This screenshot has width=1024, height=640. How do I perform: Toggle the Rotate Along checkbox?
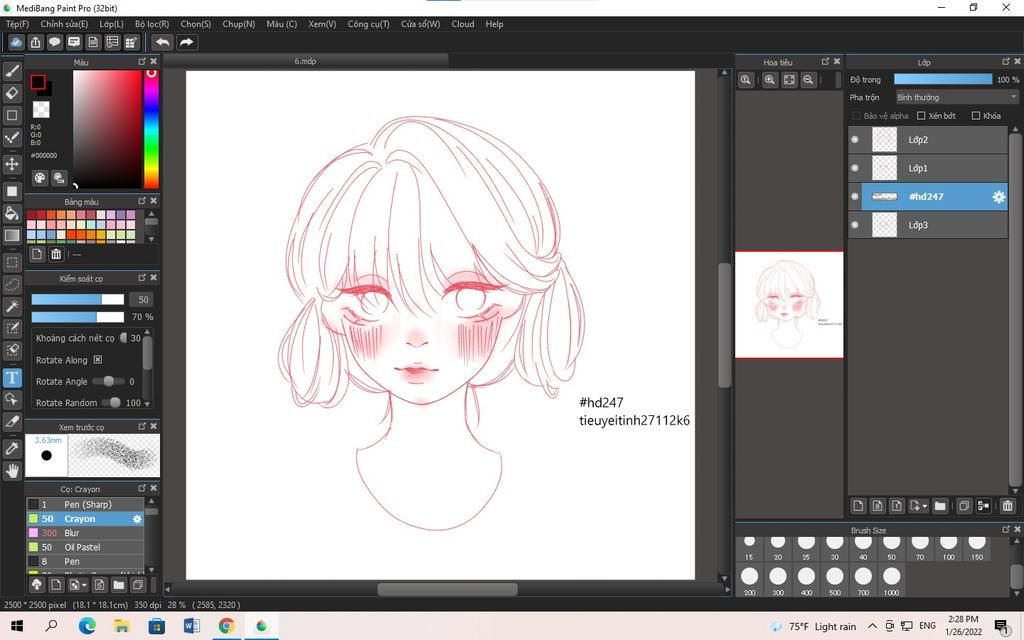coord(97,360)
